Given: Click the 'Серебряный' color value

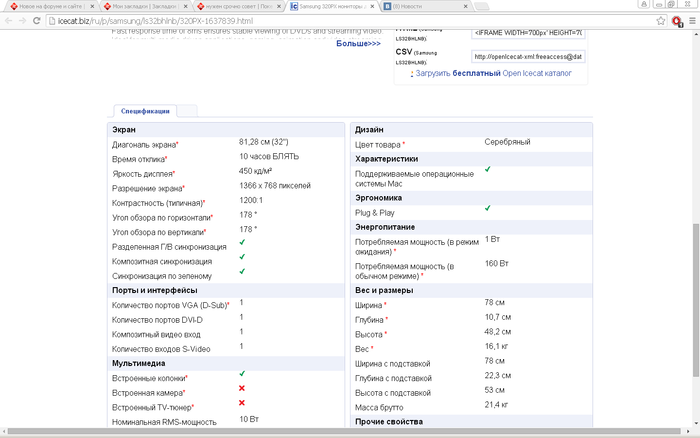Looking at the screenshot, I should pyautogui.click(x=507, y=142).
